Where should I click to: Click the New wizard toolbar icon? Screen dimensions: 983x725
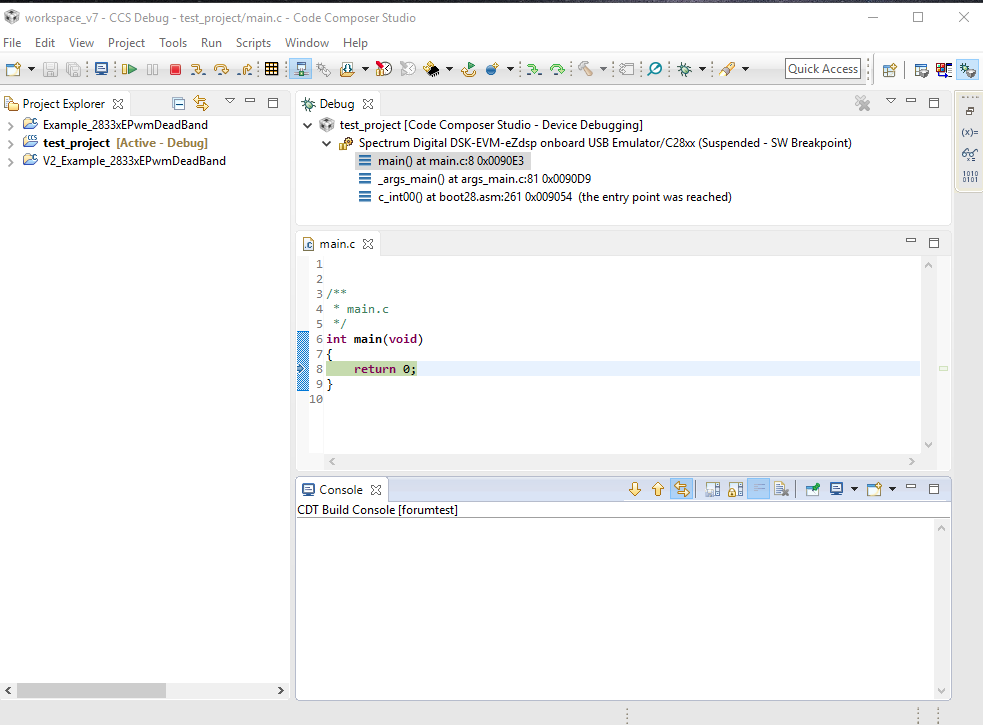click(14, 69)
